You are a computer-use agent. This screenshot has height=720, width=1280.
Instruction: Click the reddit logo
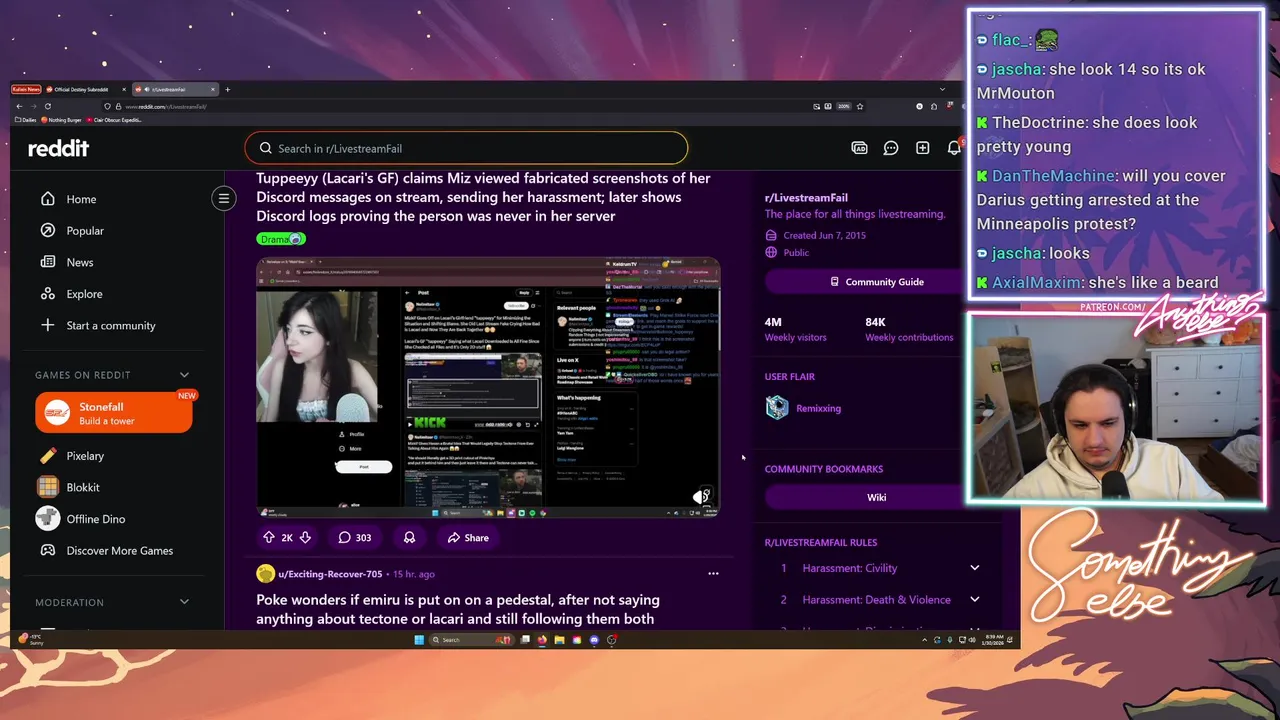[58, 148]
